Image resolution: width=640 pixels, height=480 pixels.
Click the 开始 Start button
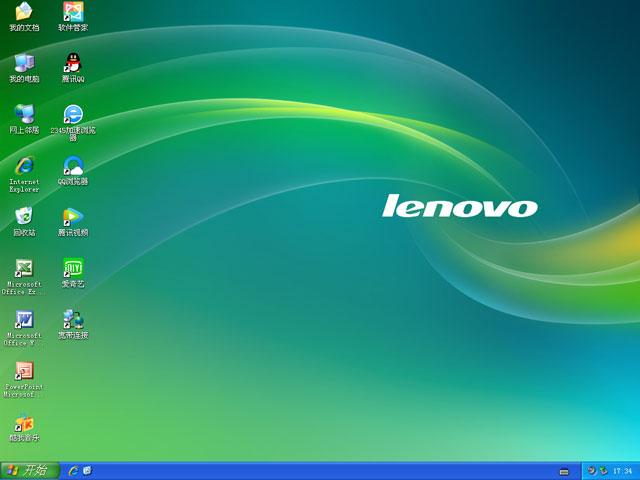click(x=30, y=470)
